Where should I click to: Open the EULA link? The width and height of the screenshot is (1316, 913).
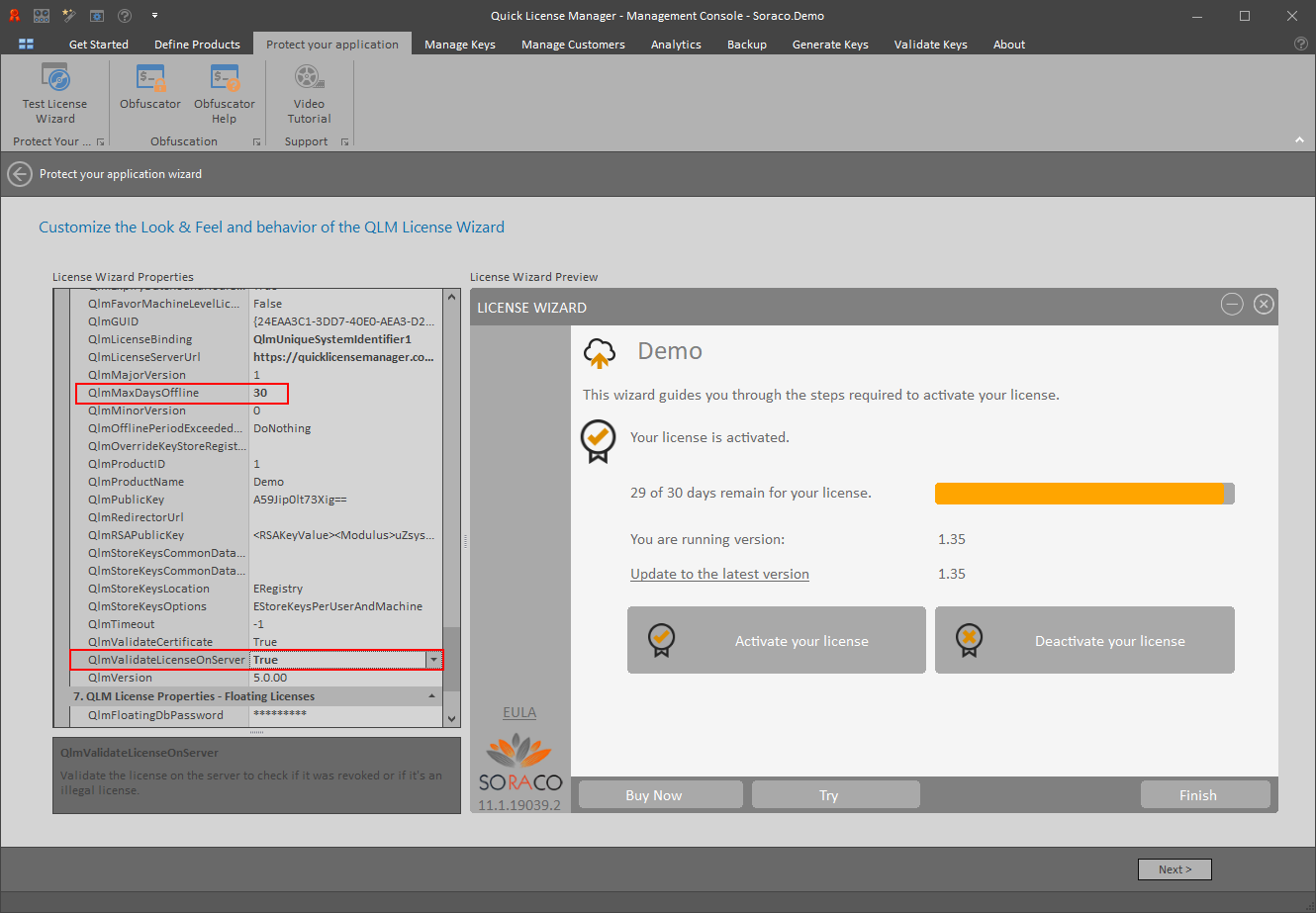point(519,712)
